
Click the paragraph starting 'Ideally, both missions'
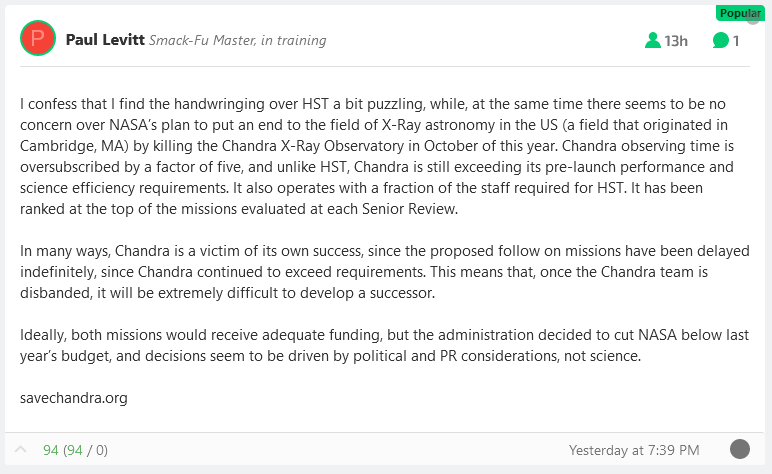384,345
